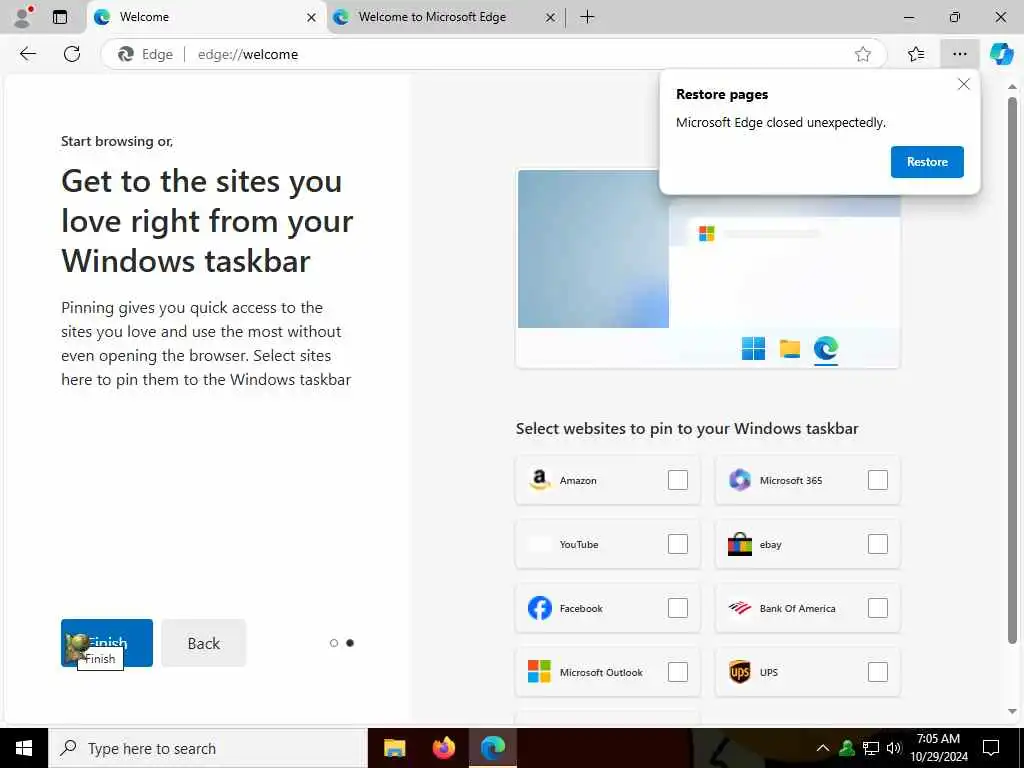The image size is (1024, 768).
Task: Show hidden system tray icons
Action: click(823, 748)
